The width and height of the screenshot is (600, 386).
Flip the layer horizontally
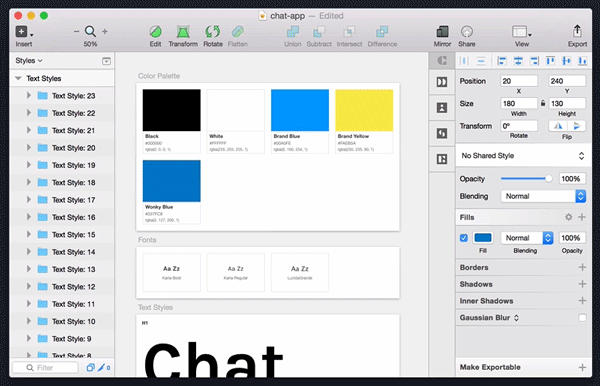pos(558,126)
